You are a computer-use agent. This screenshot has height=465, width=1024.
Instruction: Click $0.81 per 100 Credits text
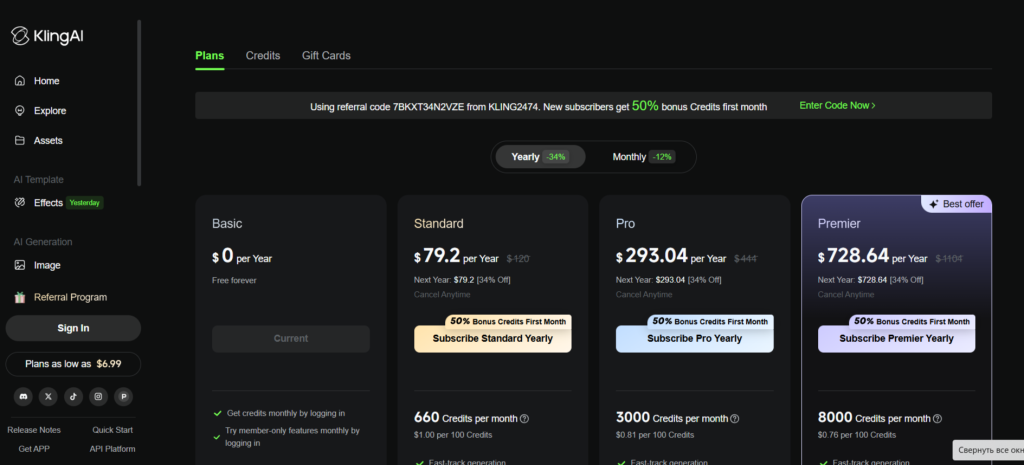click(x=655, y=435)
